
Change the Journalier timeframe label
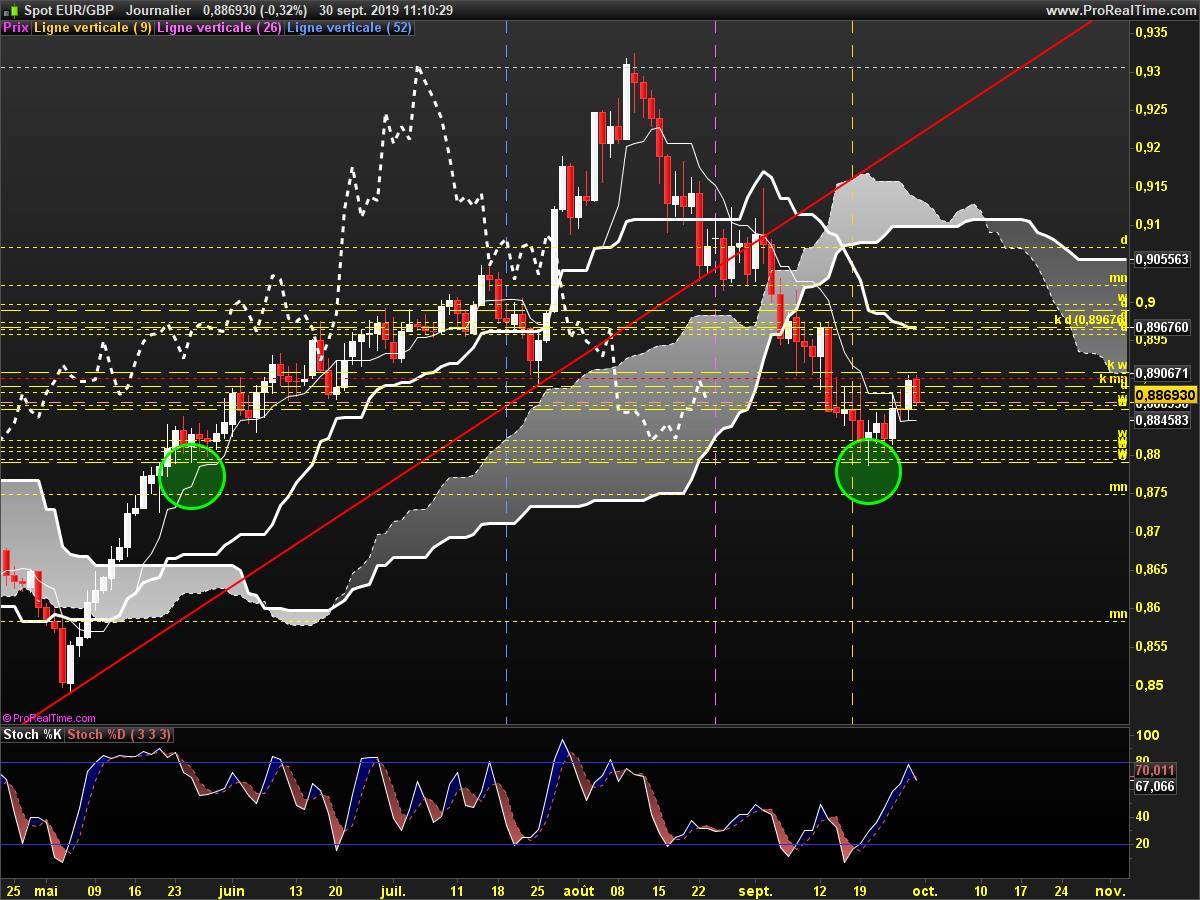[x=159, y=10]
